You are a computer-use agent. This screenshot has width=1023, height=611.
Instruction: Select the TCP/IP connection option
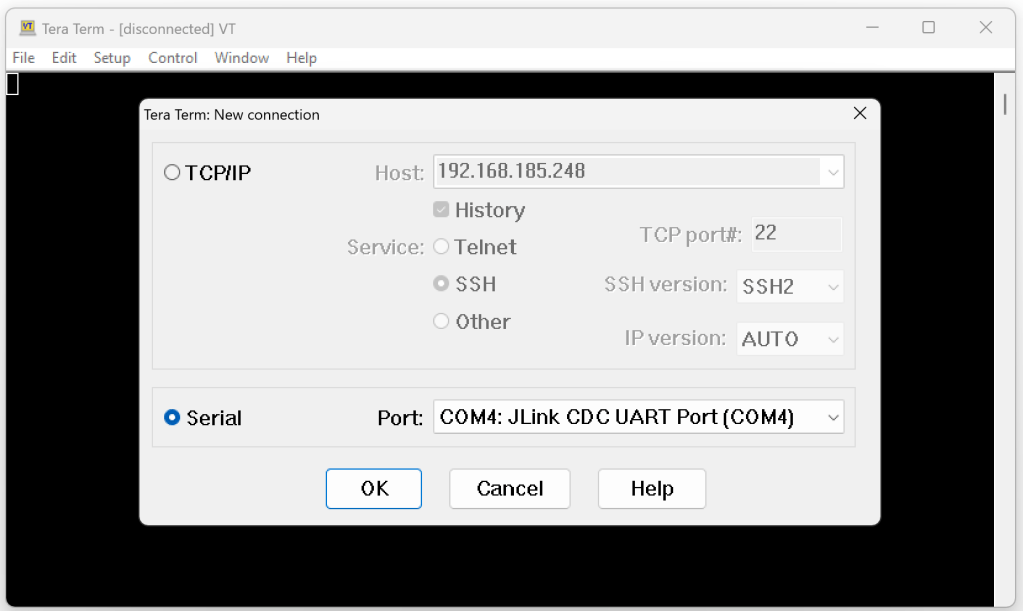(172, 173)
